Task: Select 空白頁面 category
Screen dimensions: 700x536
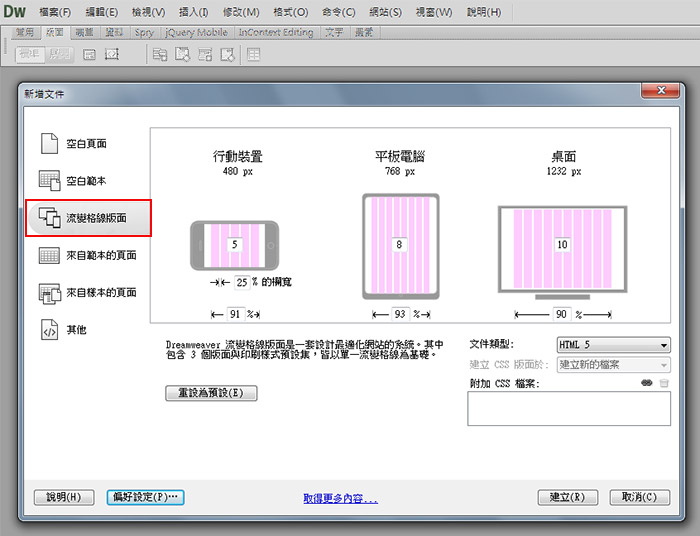Action: pos(89,144)
